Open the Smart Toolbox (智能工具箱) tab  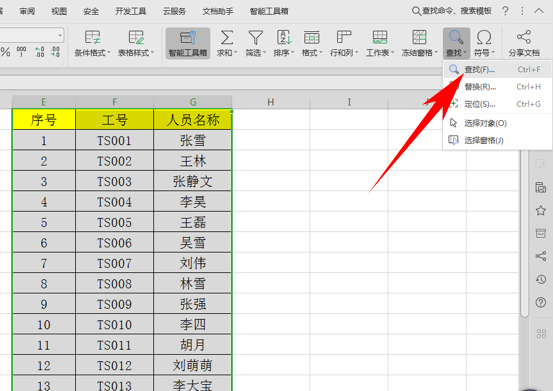point(269,11)
